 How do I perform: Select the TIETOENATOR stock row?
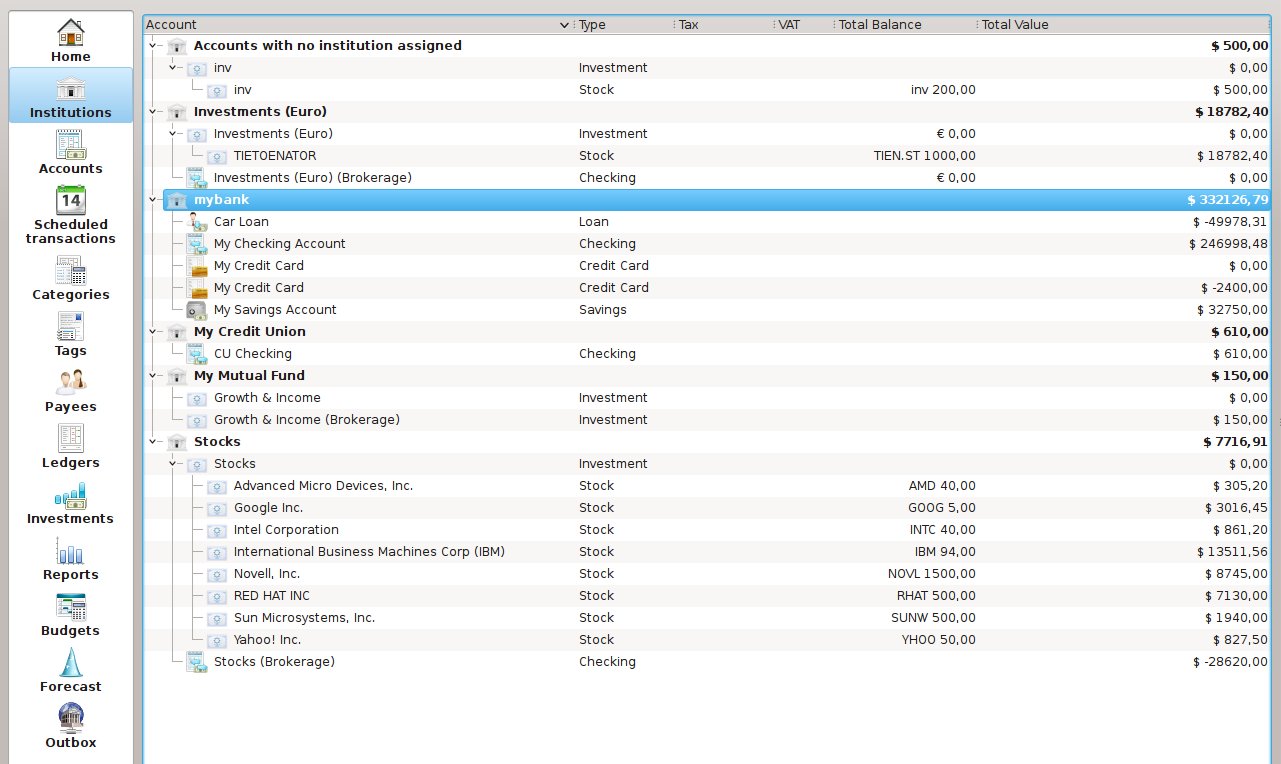pos(707,156)
